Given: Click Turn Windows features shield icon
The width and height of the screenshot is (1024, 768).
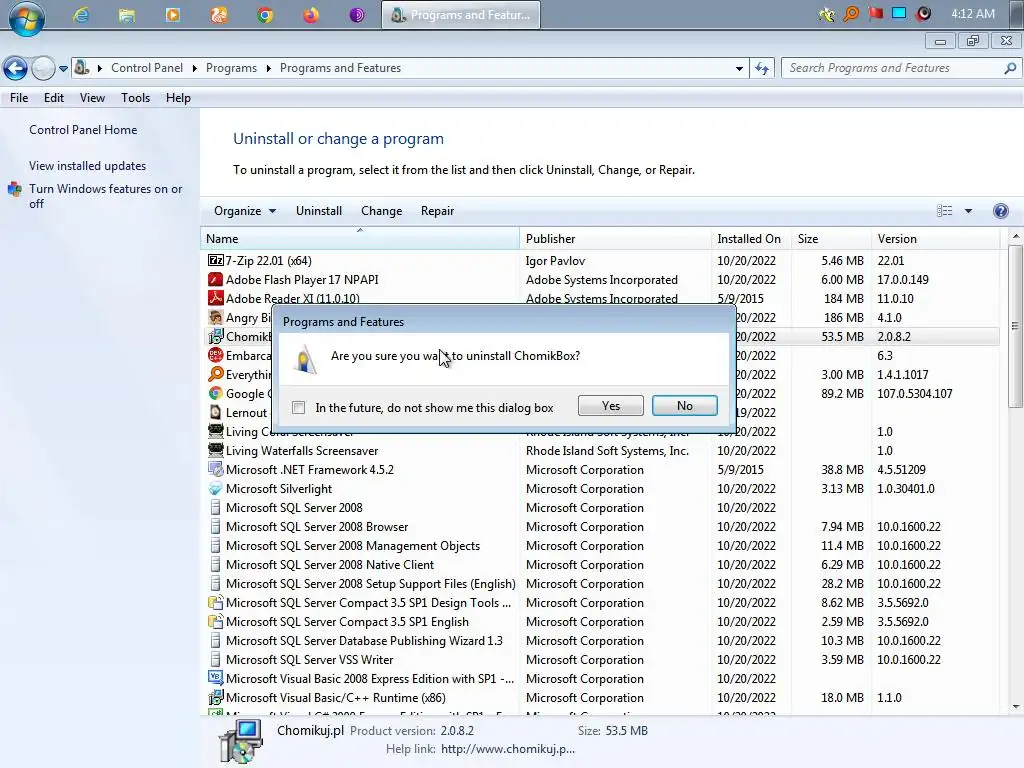Looking at the screenshot, I should coord(14,189).
